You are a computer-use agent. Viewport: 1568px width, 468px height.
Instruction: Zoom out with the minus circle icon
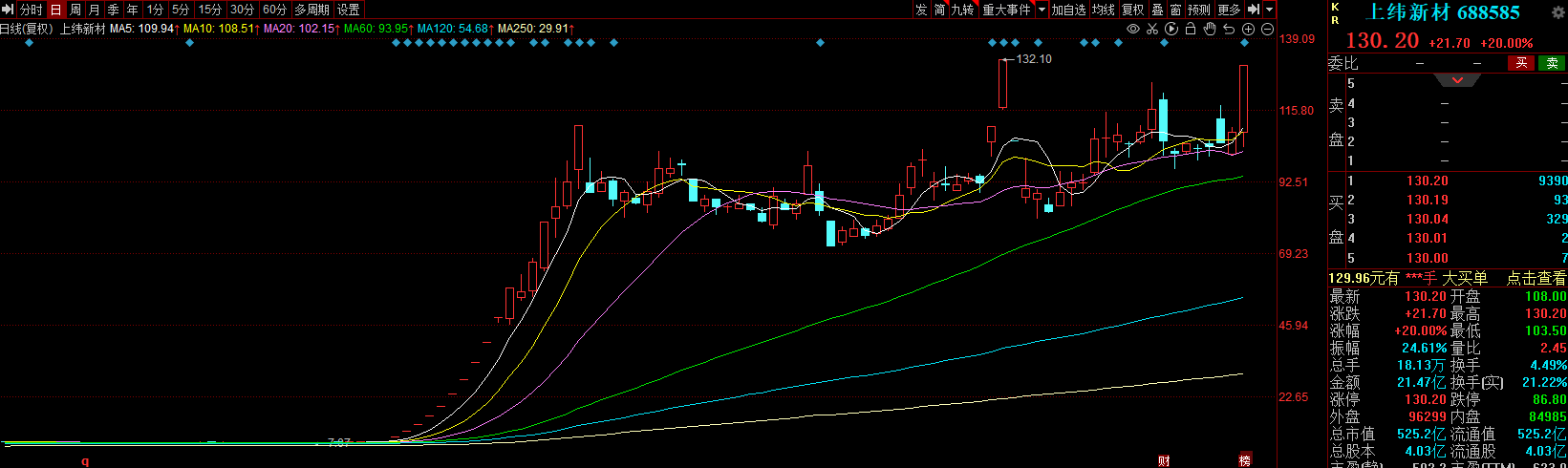(1267, 29)
